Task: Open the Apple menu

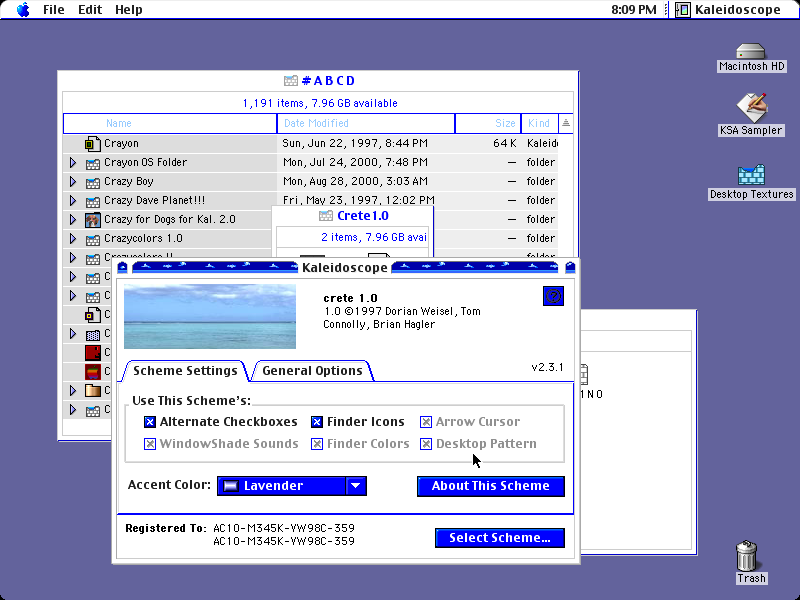Action: (23, 10)
